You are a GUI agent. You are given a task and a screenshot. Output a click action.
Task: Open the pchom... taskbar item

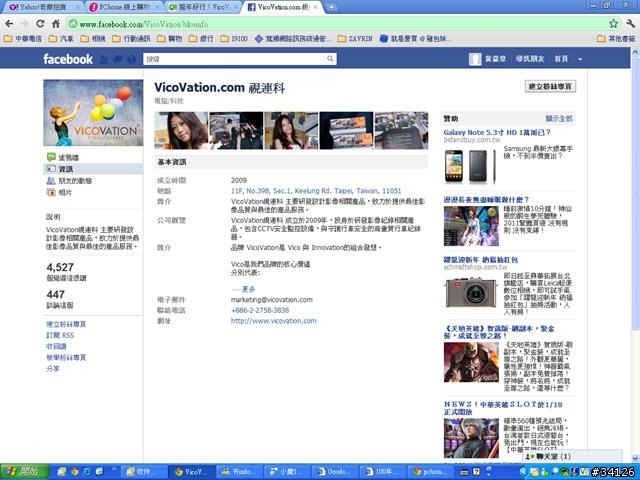point(430,472)
